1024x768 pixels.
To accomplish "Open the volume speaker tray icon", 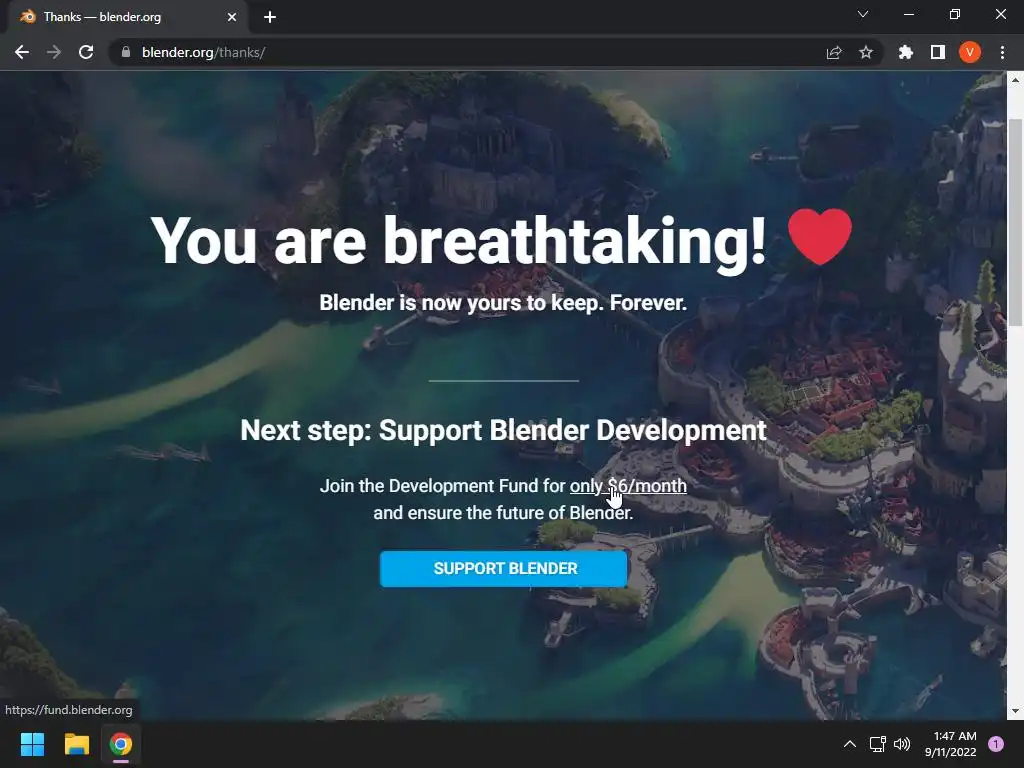I will coord(902,744).
